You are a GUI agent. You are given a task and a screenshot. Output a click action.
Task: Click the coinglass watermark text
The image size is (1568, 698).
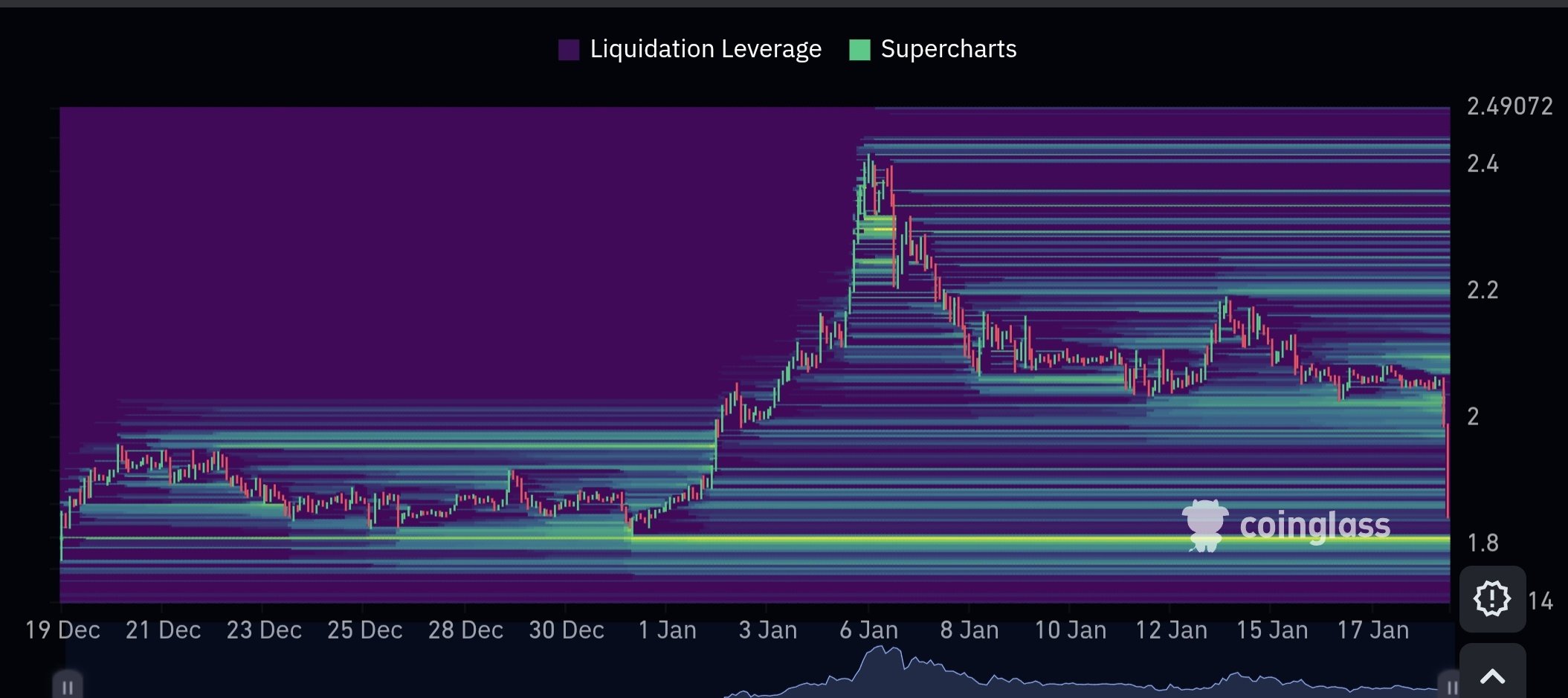point(1314,526)
